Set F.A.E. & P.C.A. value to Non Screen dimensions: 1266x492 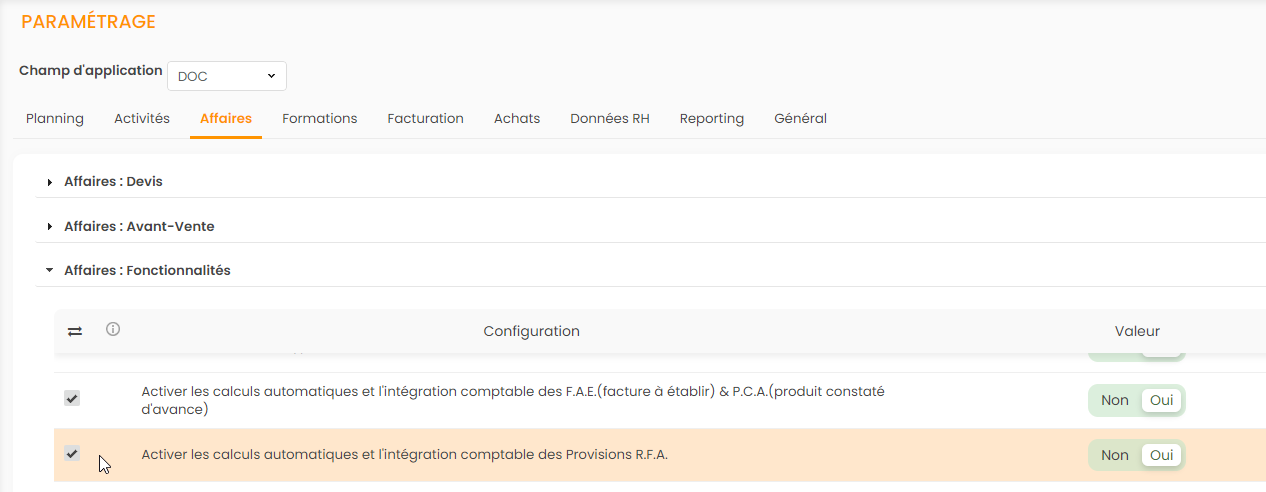pos(1114,400)
